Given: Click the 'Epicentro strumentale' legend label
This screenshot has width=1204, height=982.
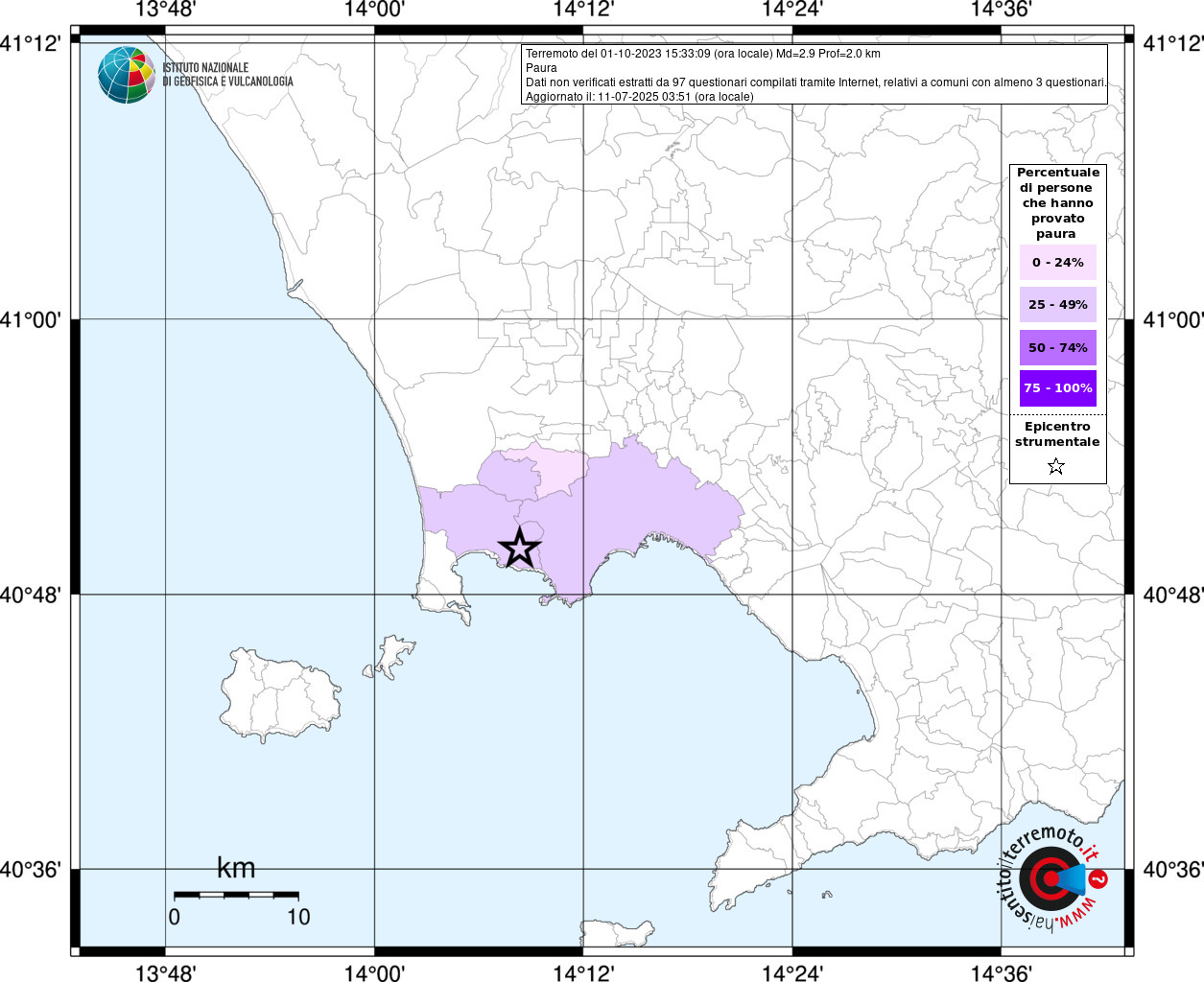Looking at the screenshot, I should point(1057,434).
